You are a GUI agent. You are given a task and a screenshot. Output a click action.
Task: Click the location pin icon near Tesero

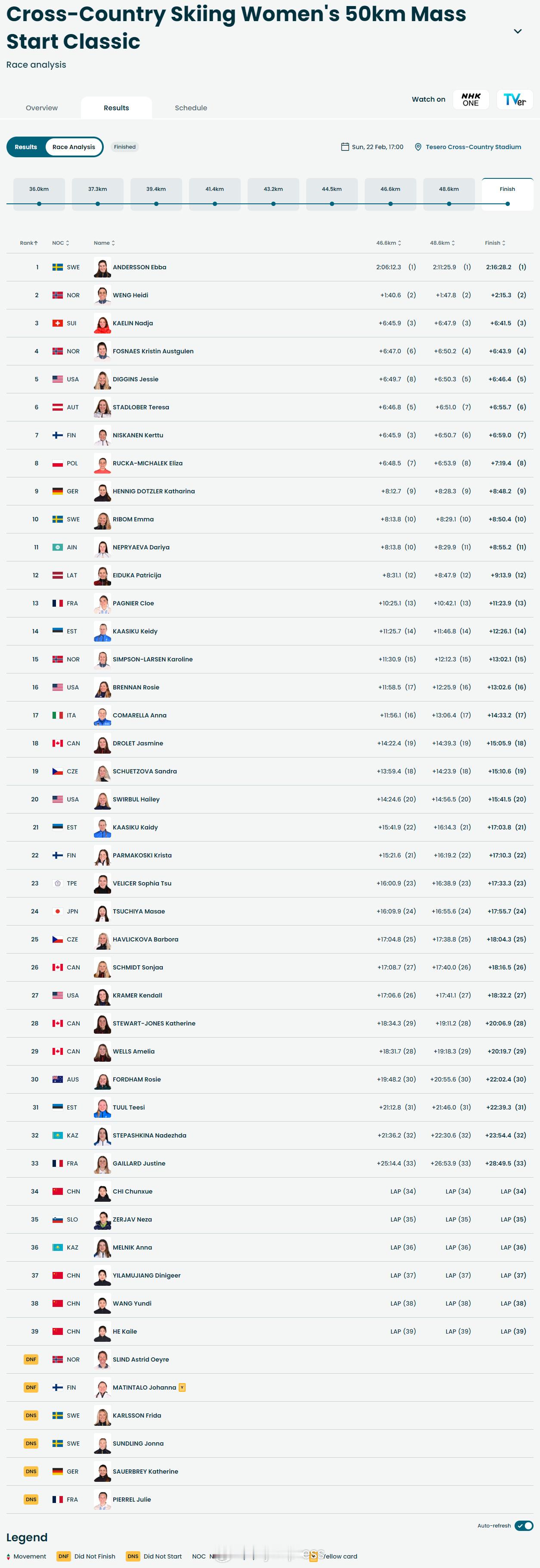tap(418, 147)
